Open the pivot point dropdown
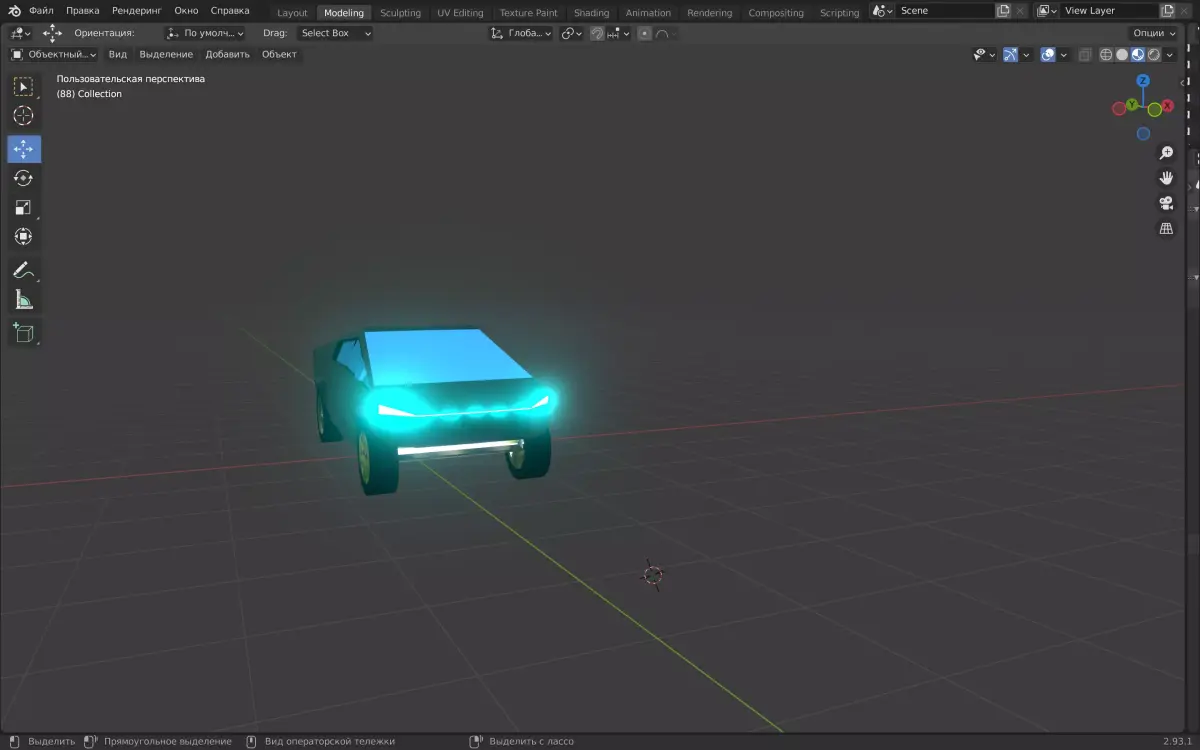 571,33
